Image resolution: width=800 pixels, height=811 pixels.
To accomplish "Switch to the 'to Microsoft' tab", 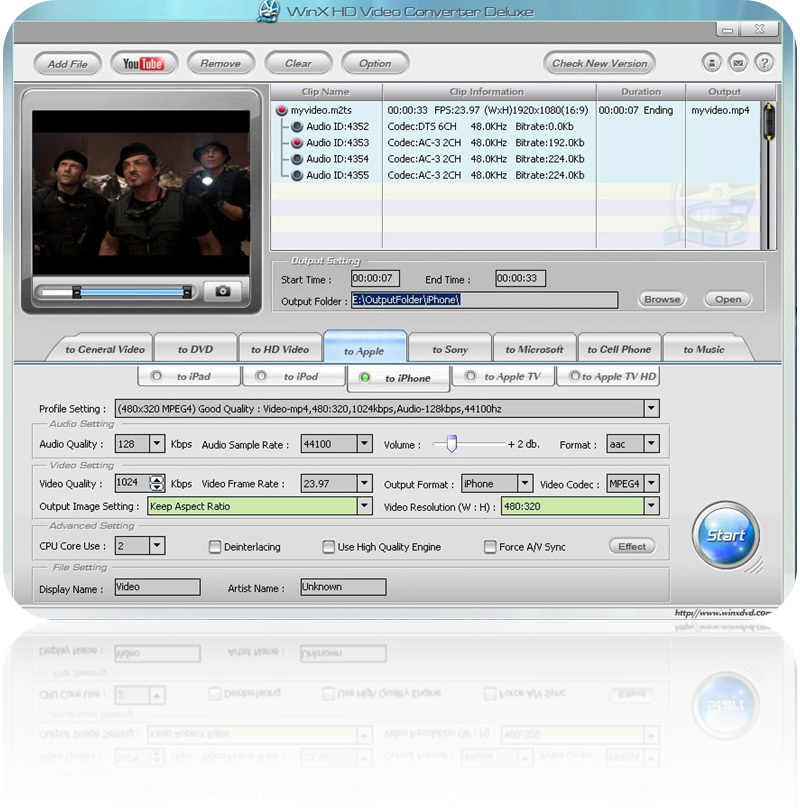I will click(535, 349).
